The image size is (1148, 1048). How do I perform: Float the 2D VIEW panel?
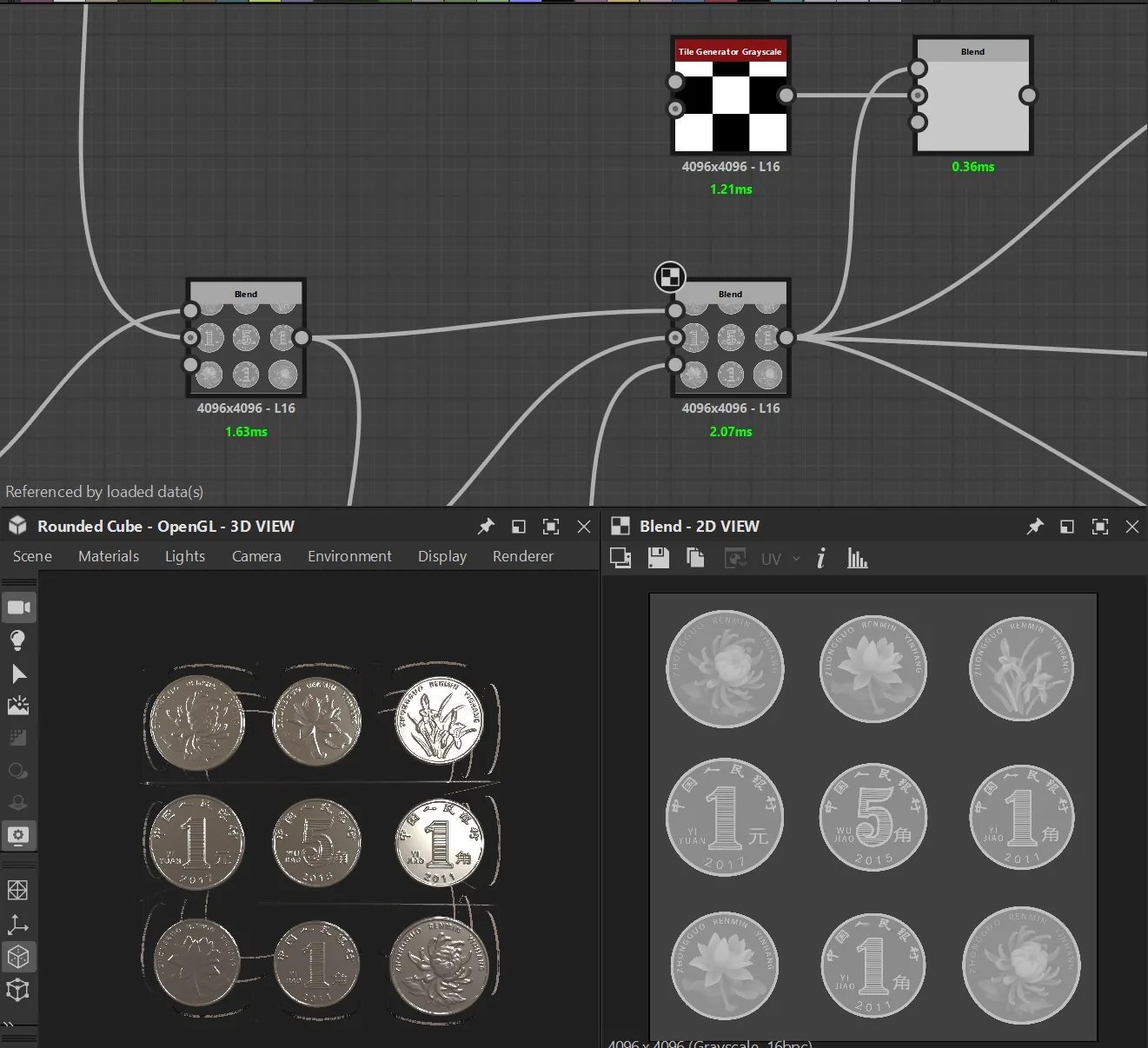(x=1067, y=527)
